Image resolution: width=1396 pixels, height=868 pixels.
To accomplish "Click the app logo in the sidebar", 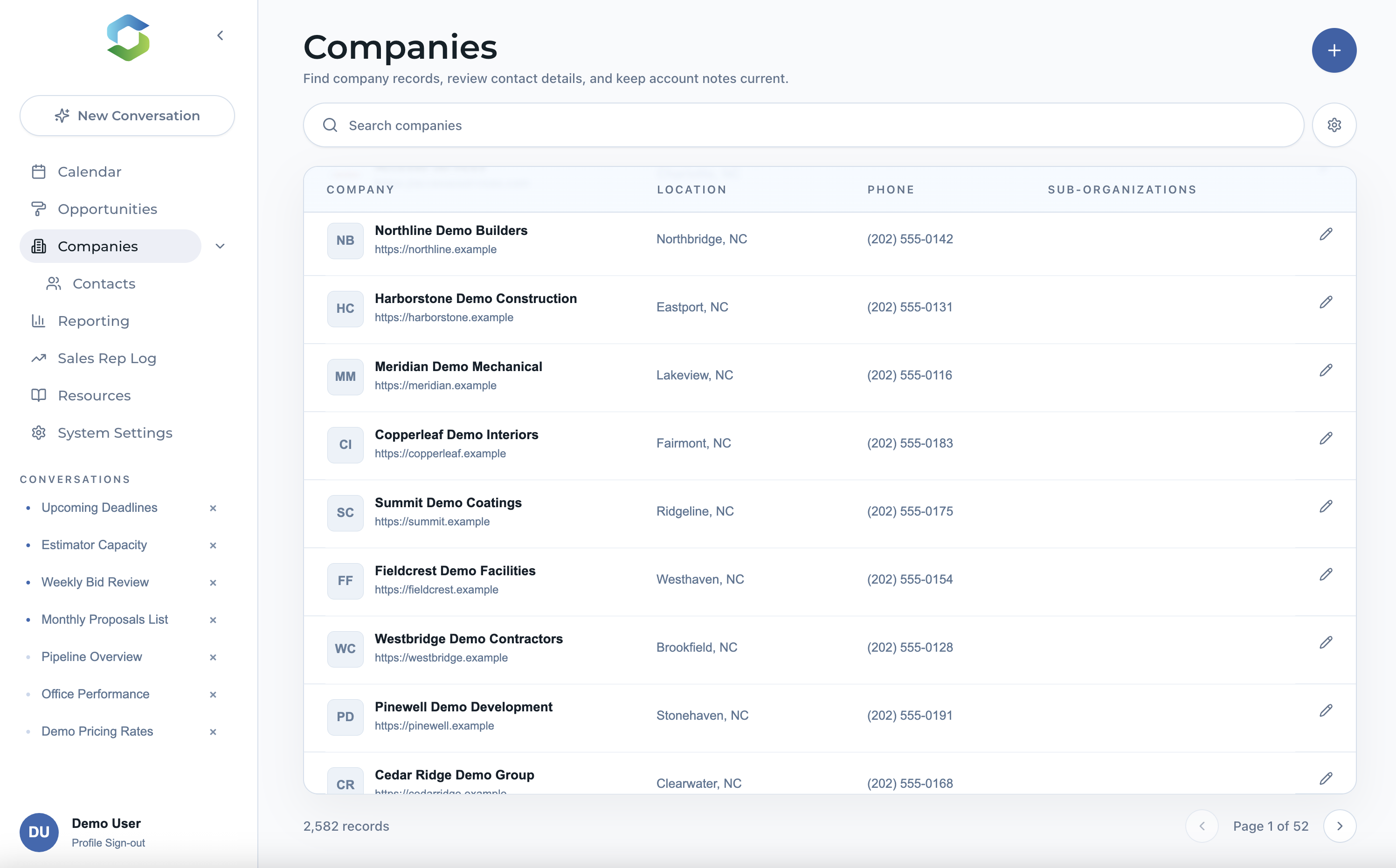I will [x=128, y=38].
